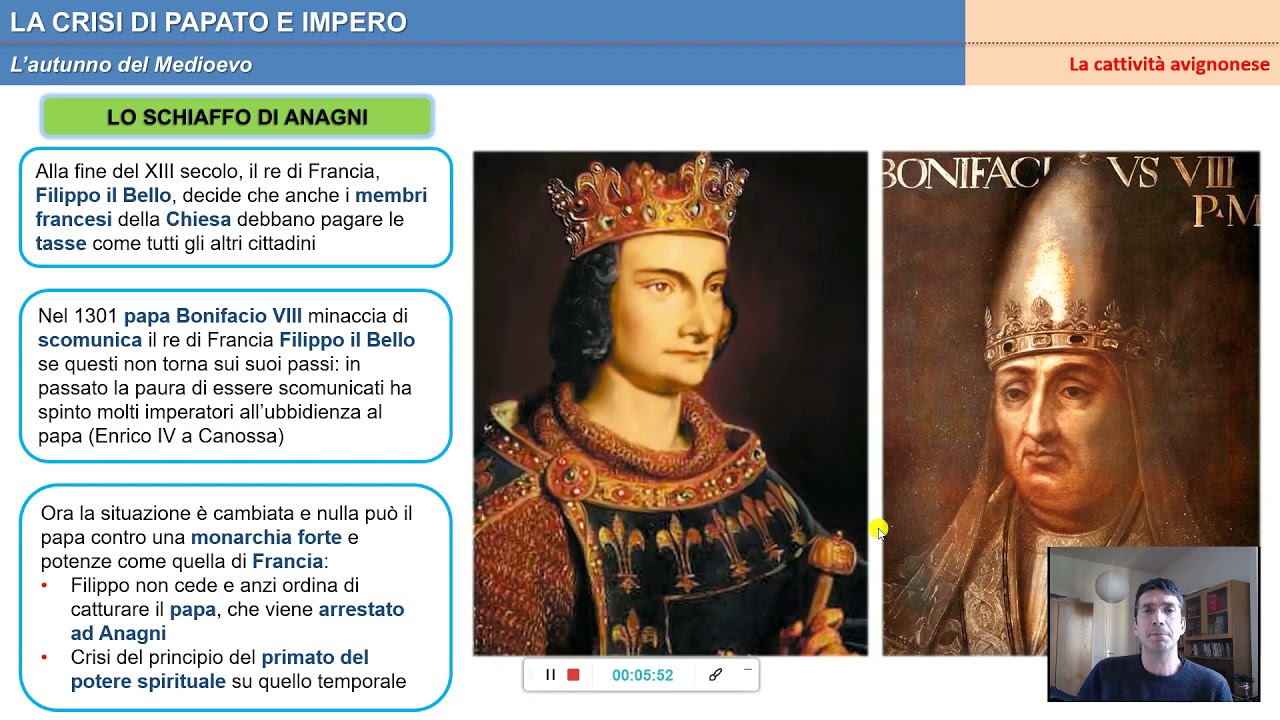Click the bold word 'scomunica'
Image resolution: width=1280 pixels, height=720 pixels.
[90, 340]
